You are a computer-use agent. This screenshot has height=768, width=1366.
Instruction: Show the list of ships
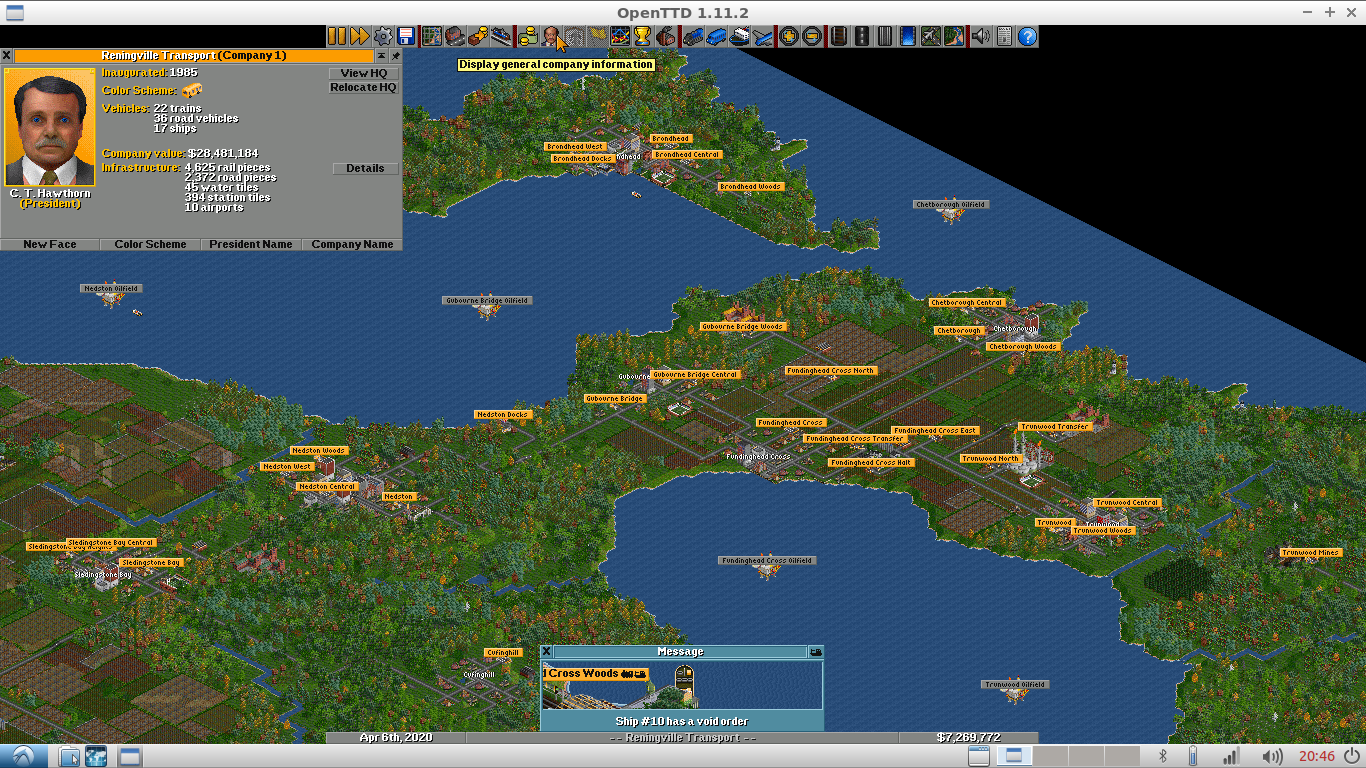point(739,36)
